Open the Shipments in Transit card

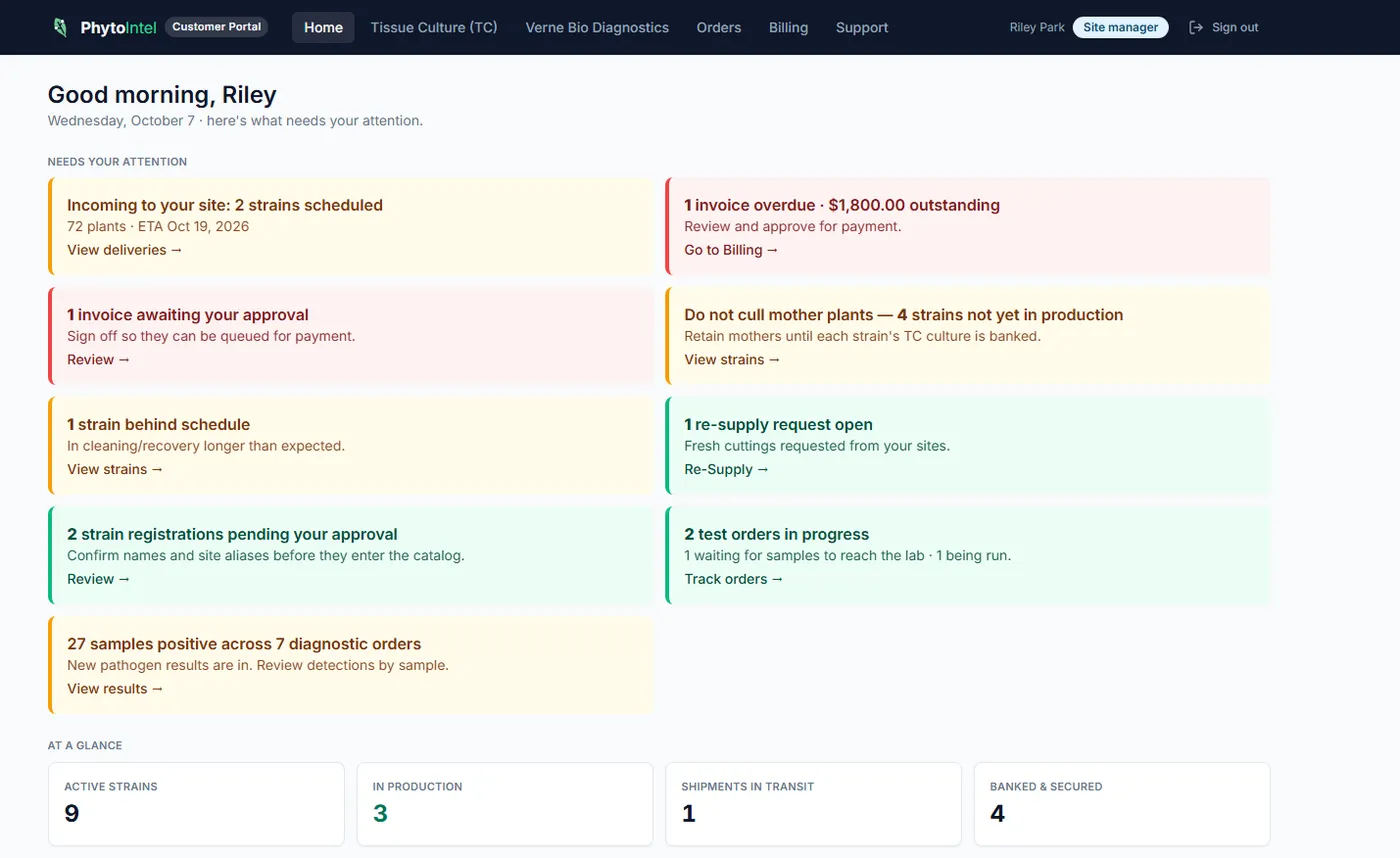click(x=813, y=804)
